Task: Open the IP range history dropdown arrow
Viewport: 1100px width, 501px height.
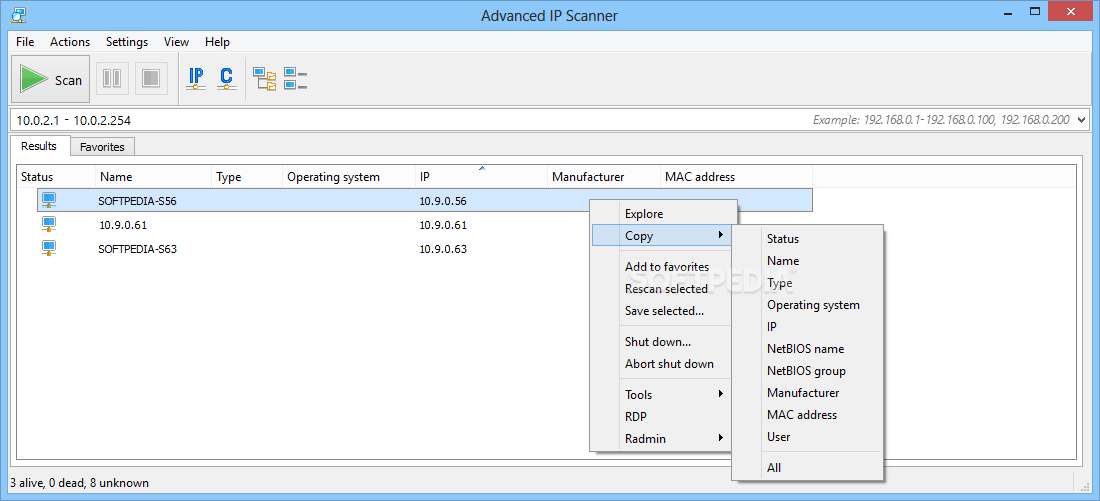Action: pyautogui.click(x=1081, y=120)
